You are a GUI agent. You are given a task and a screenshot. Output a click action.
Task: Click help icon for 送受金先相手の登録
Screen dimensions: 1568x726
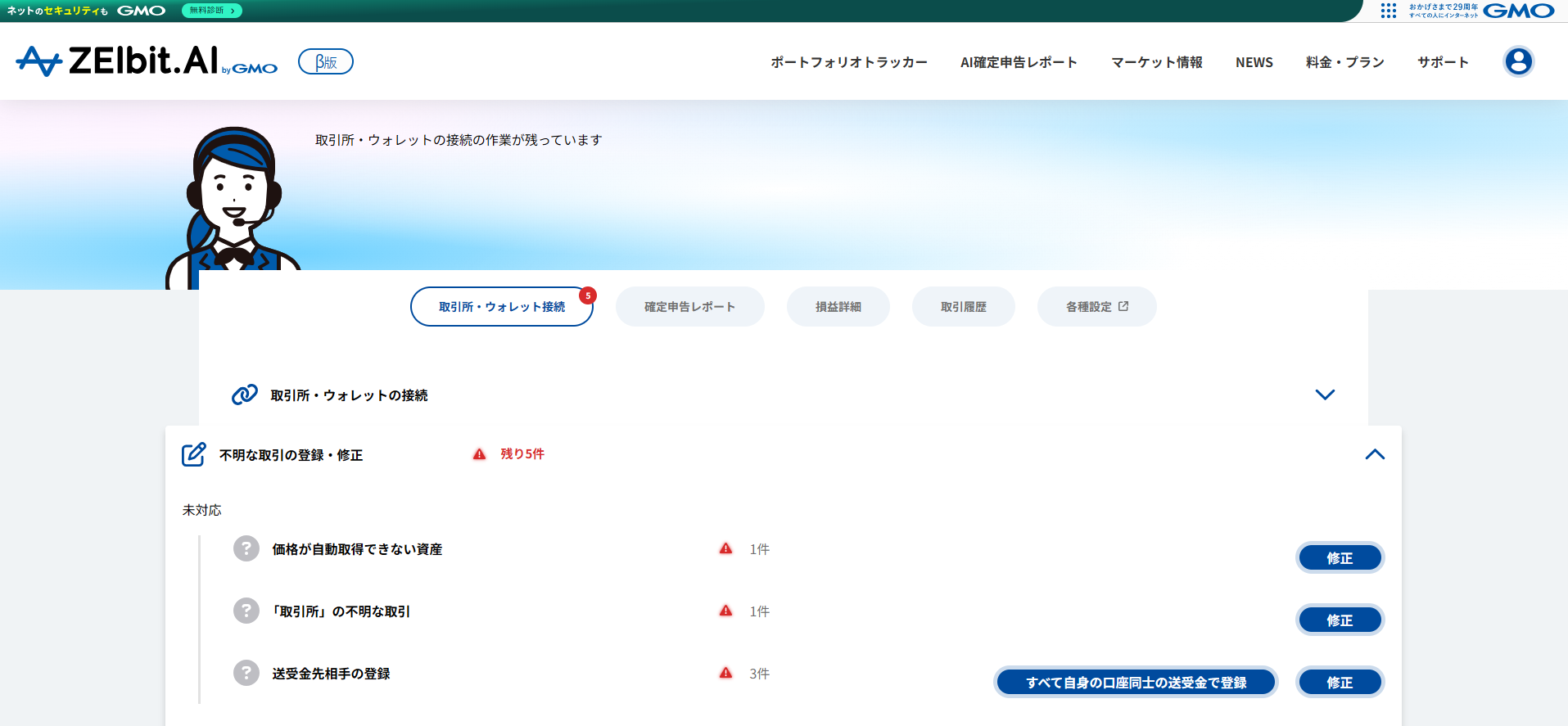point(246,673)
